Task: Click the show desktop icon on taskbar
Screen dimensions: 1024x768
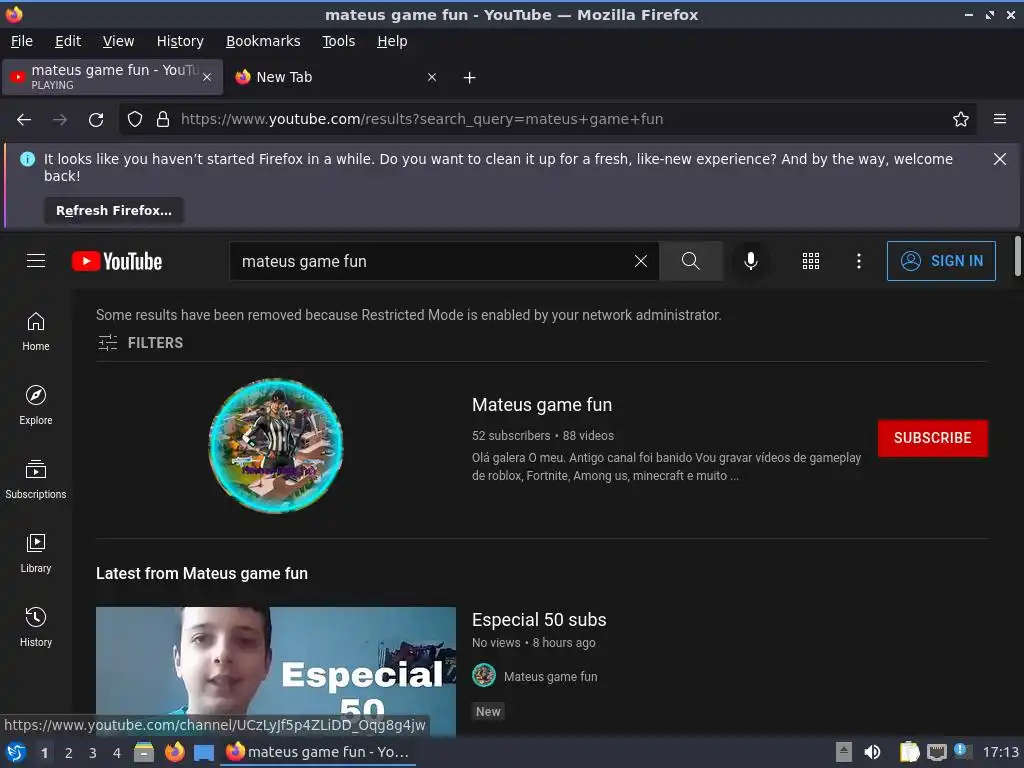Action: click(x=204, y=752)
